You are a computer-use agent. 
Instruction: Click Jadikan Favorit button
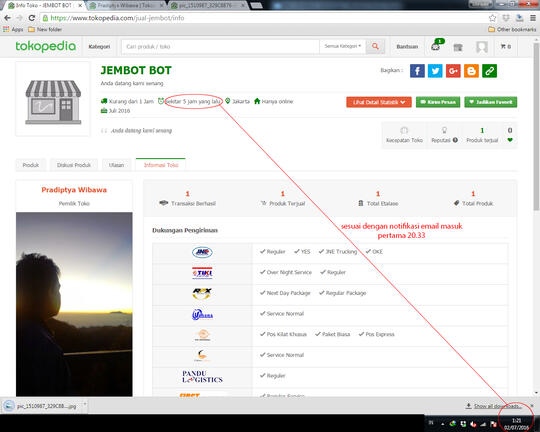(491, 102)
